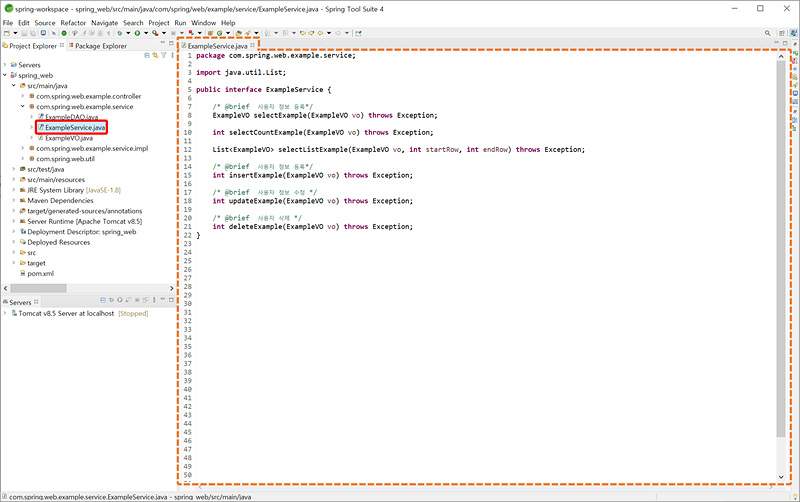
Task: Expand the Maven Dependencies node
Action: (14, 200)
